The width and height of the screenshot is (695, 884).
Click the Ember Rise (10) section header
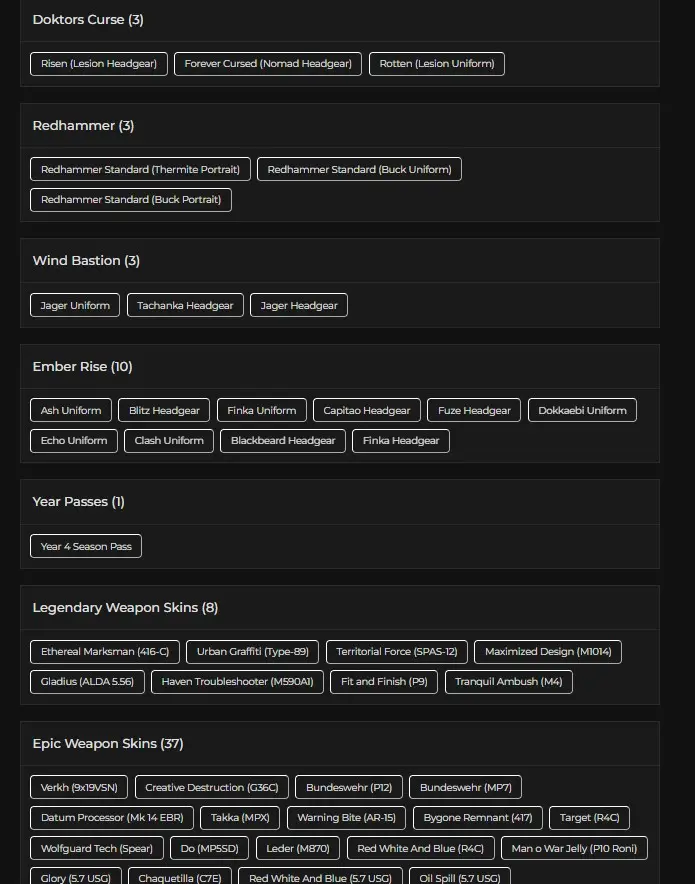point(82,366)
